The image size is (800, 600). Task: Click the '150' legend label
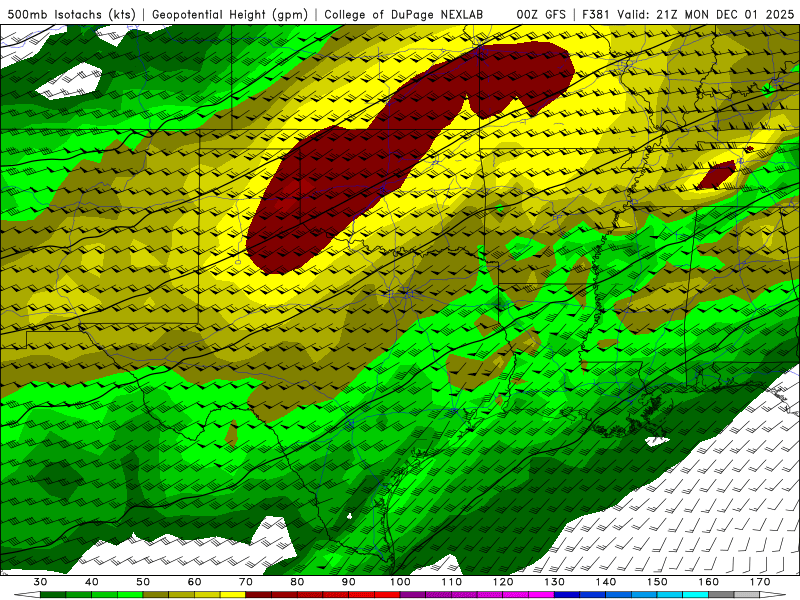click(x=657, y=582)
